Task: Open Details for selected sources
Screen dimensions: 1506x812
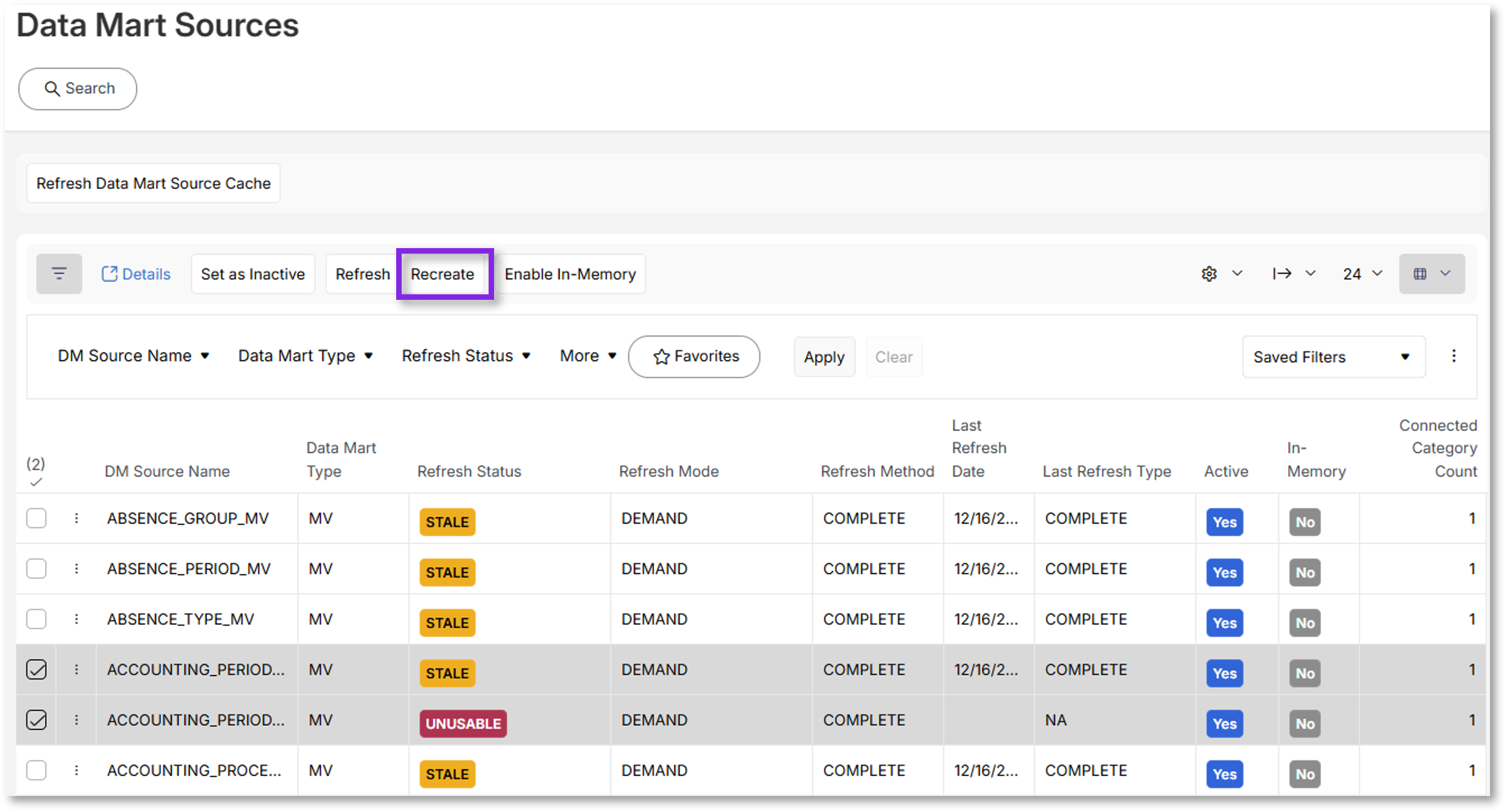Action: (135, 273)
